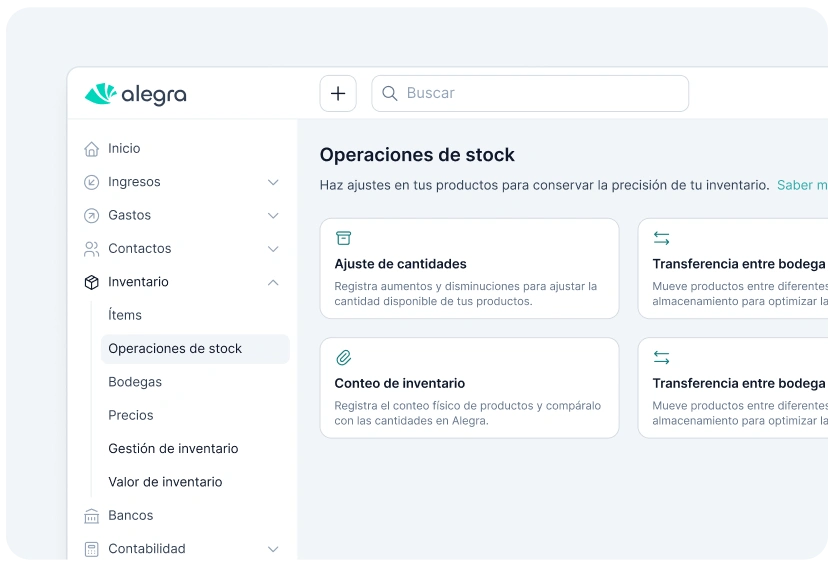Expand the Contabilidad chevron
This screenshot has width=834, height=567.
click(x=273, y=549)
